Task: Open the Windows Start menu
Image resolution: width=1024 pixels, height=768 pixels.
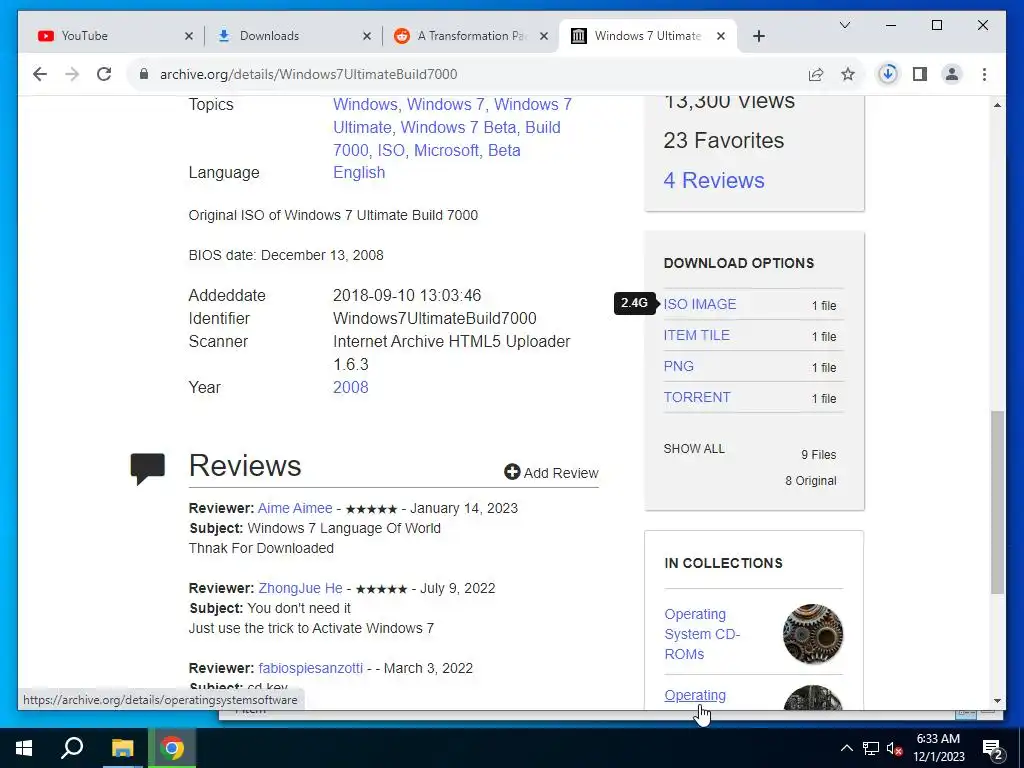Action: click(x=24, y=748)
